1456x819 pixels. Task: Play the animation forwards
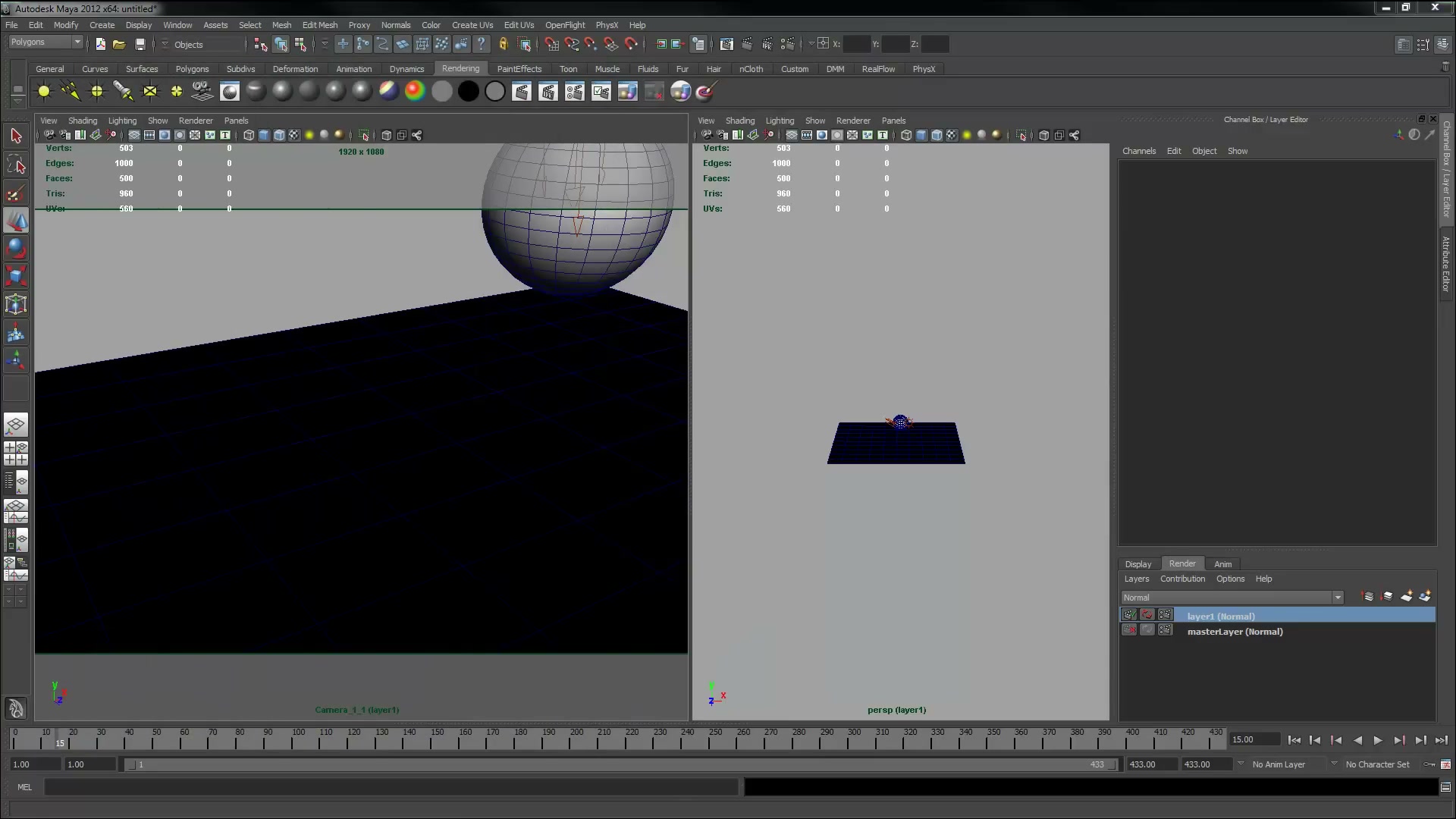[1378, 740]
